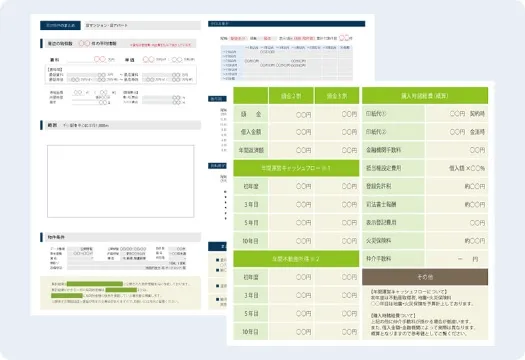Click 3年目 under 年間運営キャッシュフロー
The image size is (525, 360).
point(251,204)
